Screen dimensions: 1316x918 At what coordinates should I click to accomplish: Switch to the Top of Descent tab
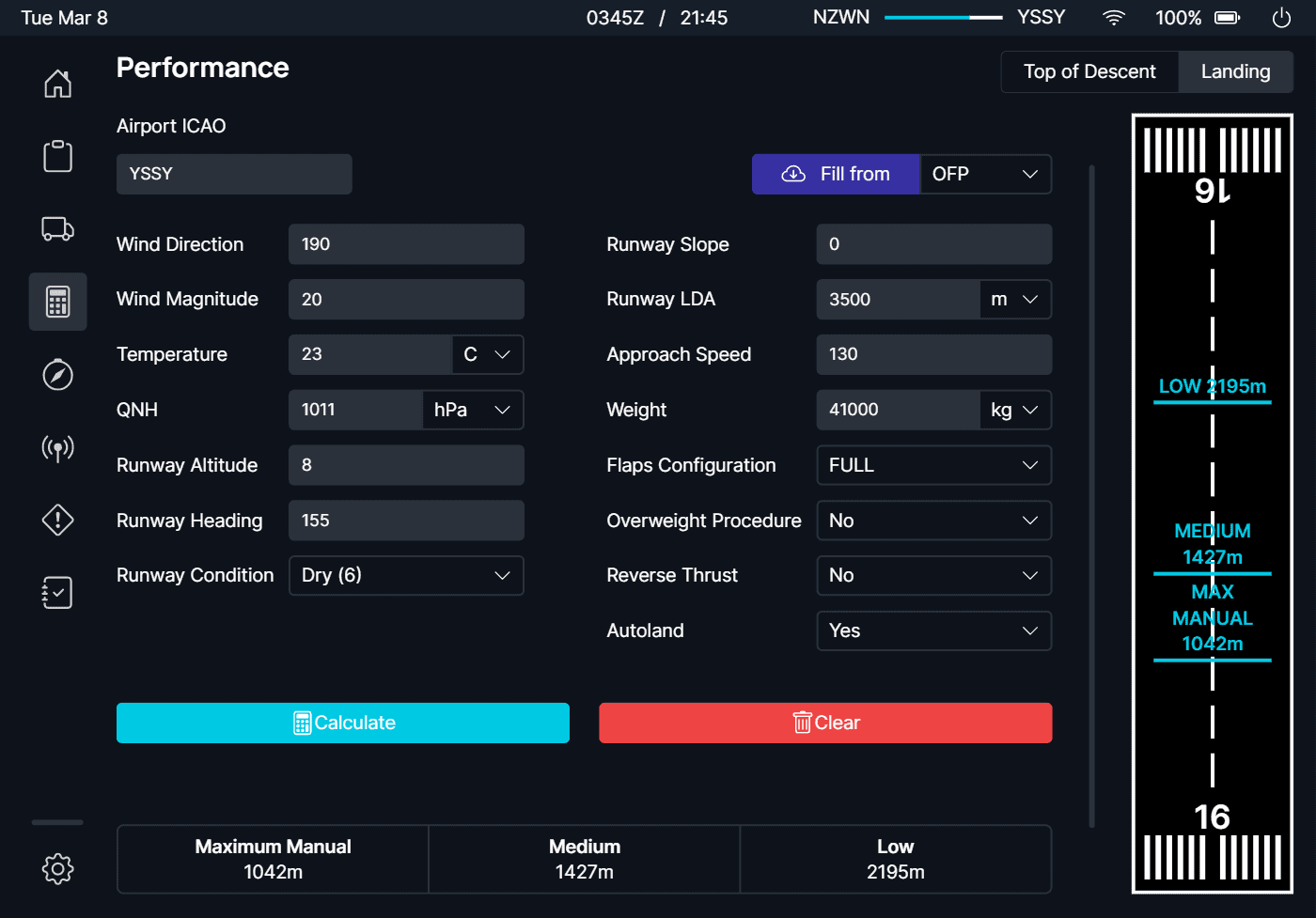click(x=1089, y=72)
